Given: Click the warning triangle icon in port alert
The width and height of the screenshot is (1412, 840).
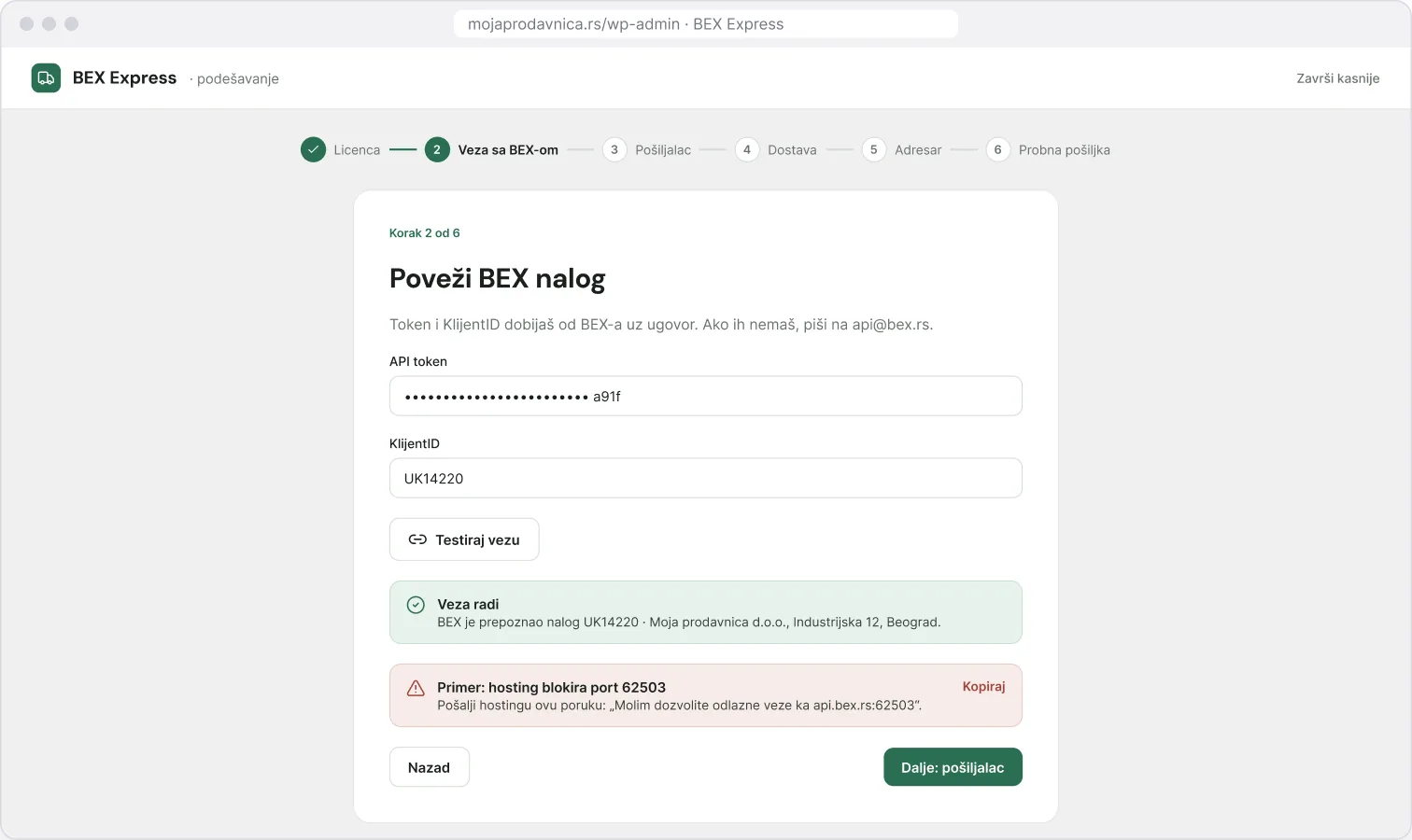Looking at the screenshot, I should [417, 688].
